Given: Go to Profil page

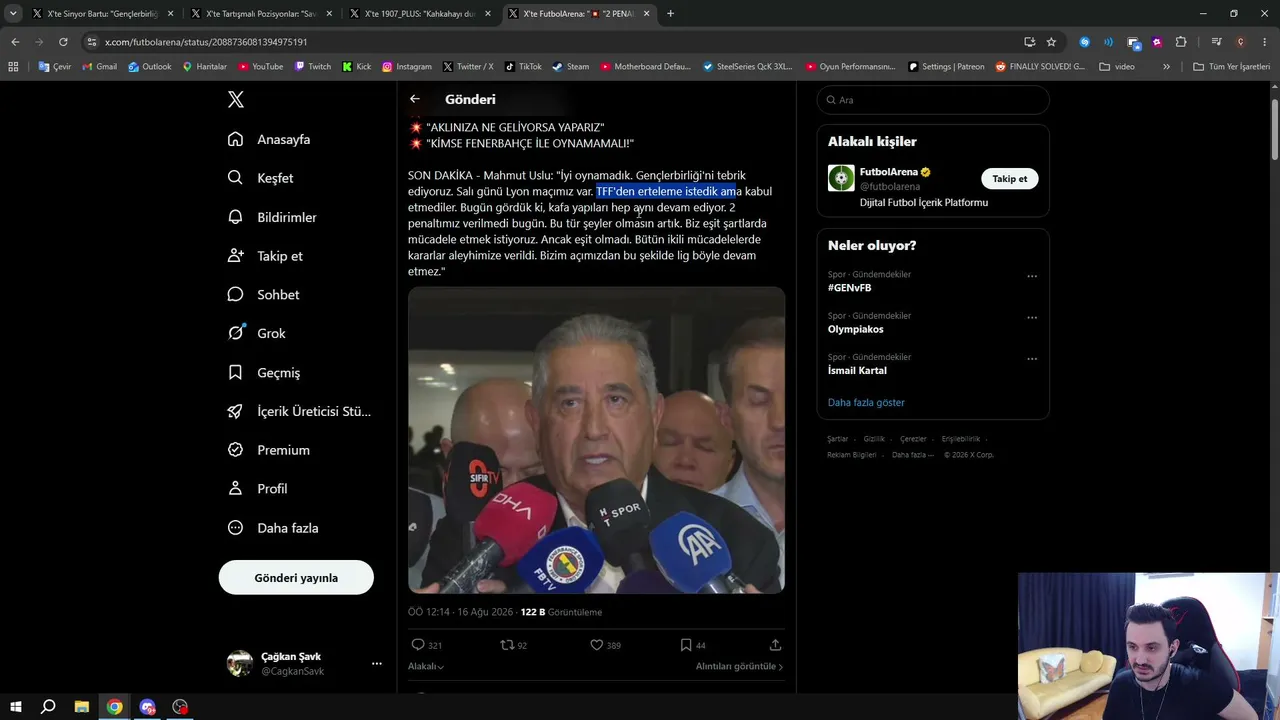Looking at the screenshot, I should (258, 489).
